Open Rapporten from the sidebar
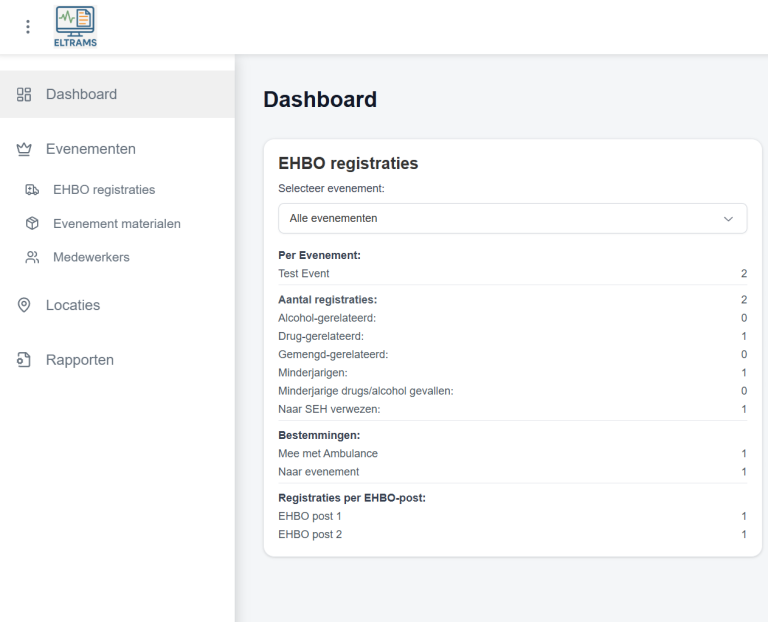 pos(80,360)
